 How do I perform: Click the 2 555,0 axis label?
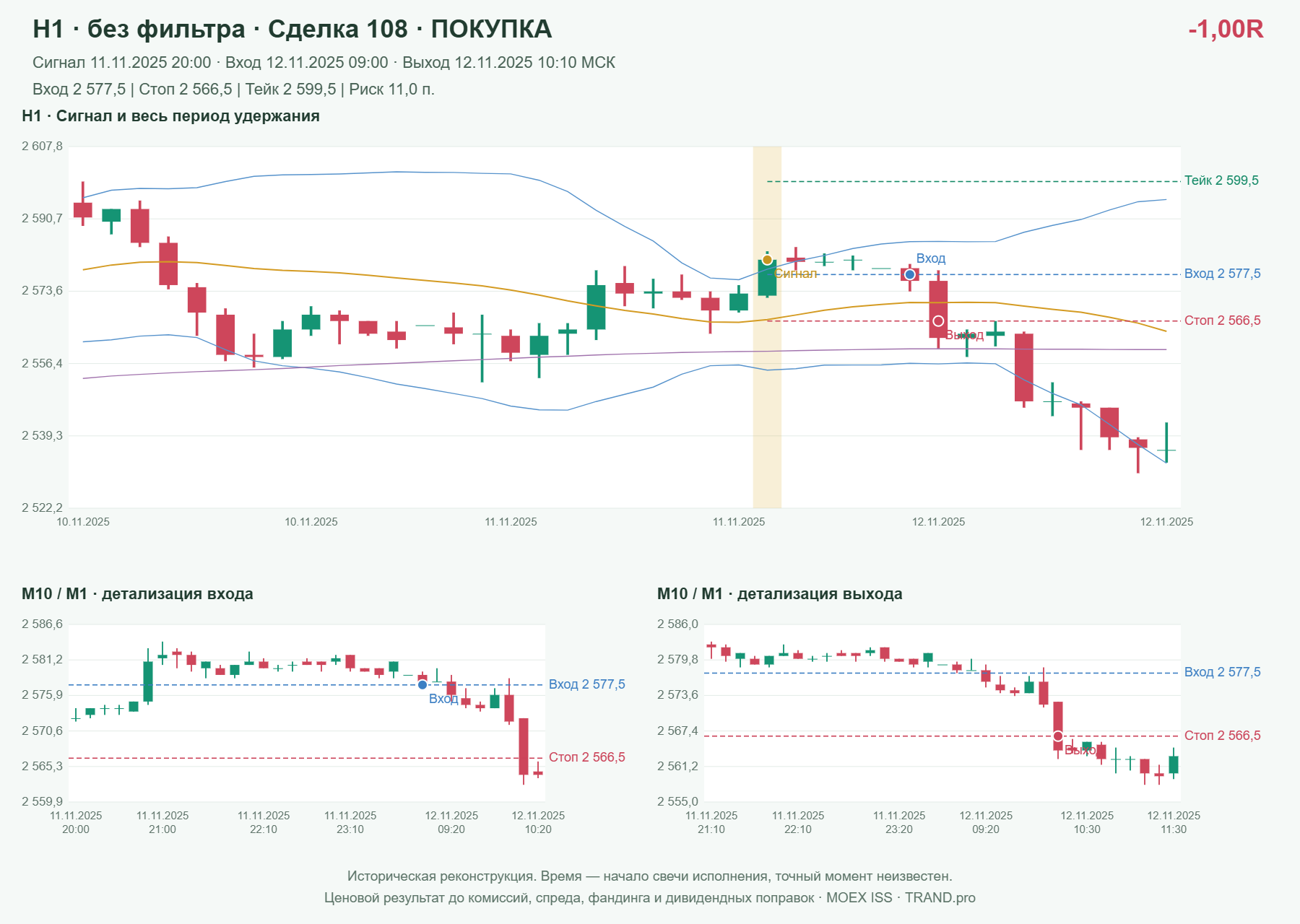click(x=677, y=802)
